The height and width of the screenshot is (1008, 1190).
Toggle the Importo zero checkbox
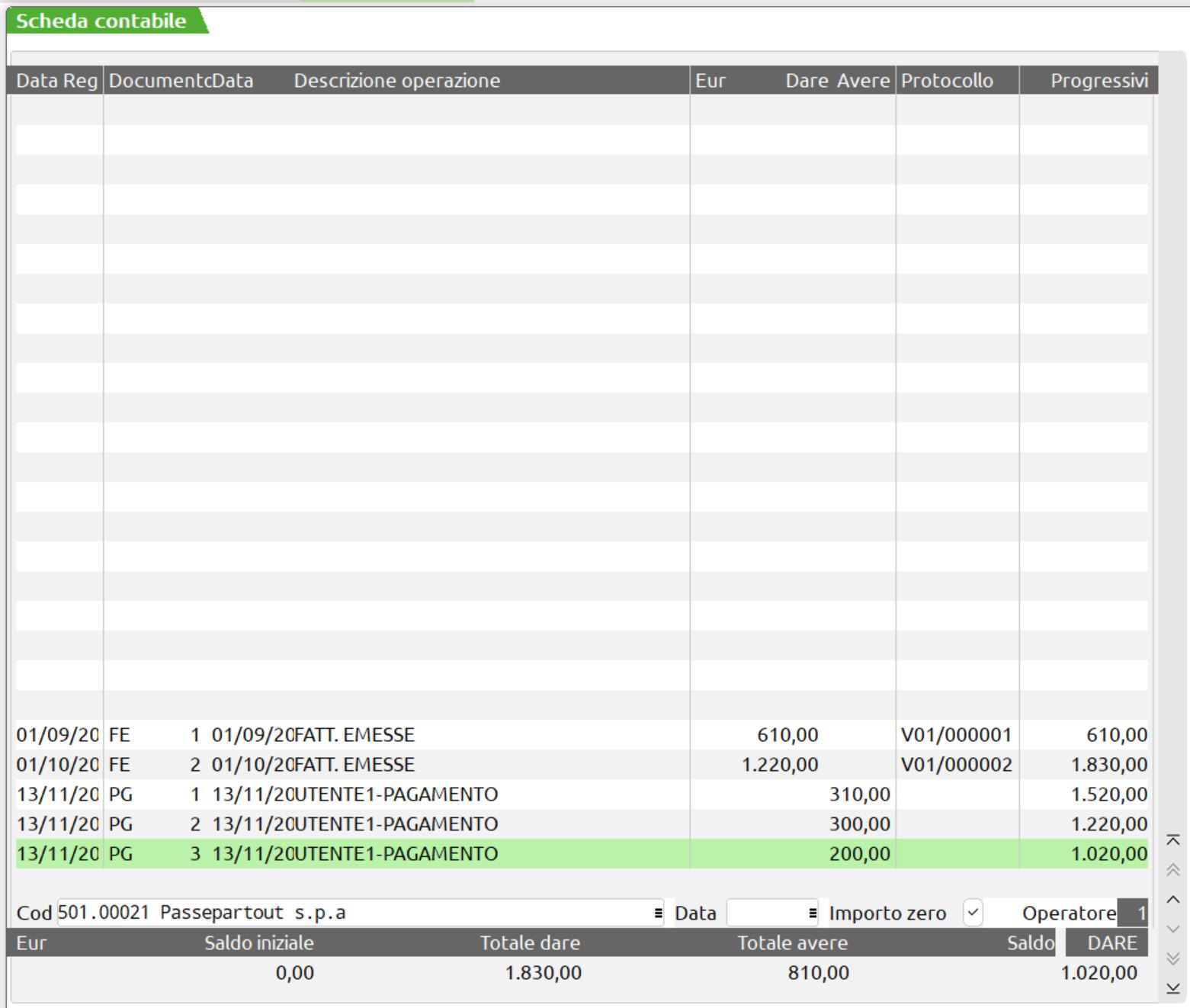point(973,913)
